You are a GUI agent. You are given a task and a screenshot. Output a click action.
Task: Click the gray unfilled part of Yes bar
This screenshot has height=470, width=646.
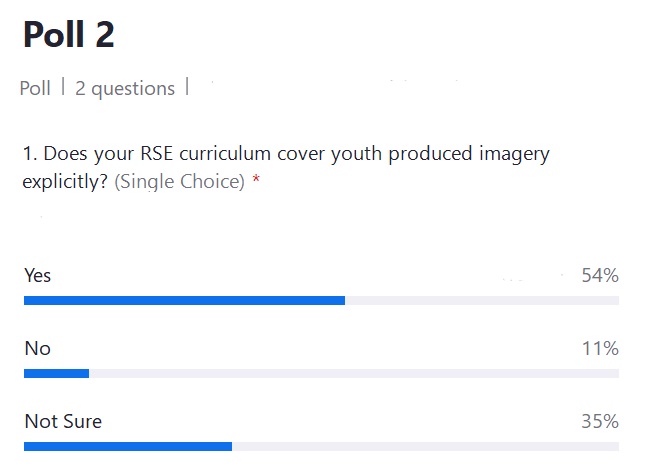tap(482, 300)
